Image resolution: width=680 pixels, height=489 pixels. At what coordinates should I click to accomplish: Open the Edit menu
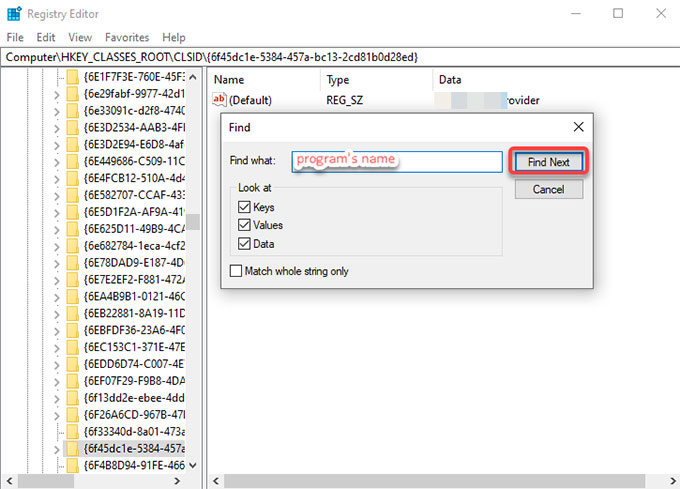(x=46, y=37)
